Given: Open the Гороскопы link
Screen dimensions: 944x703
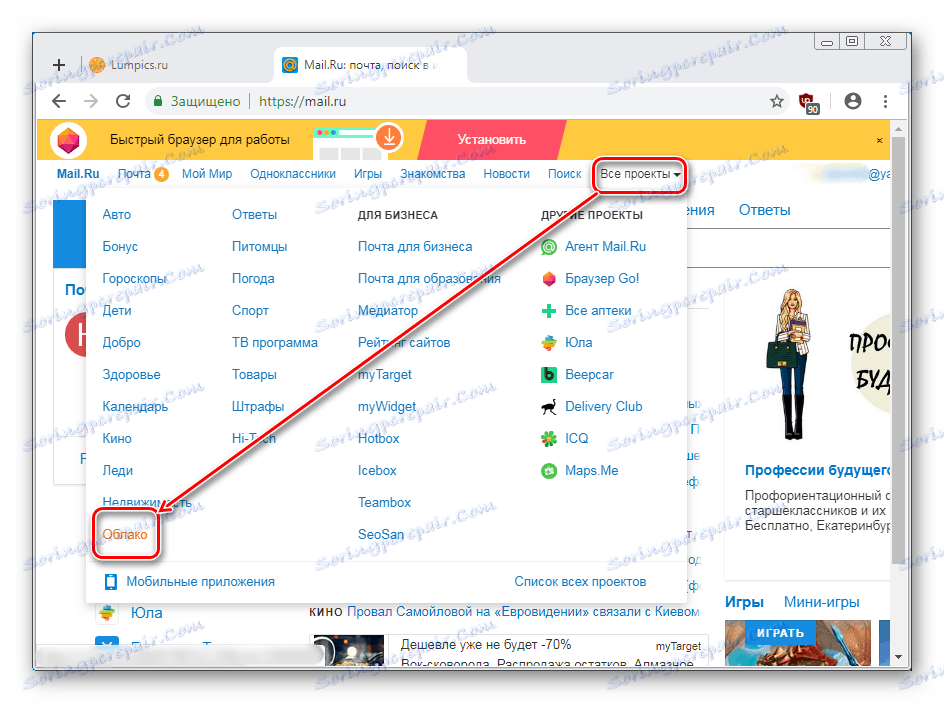Looking at the screenshot, I should (x=134, y=279).
